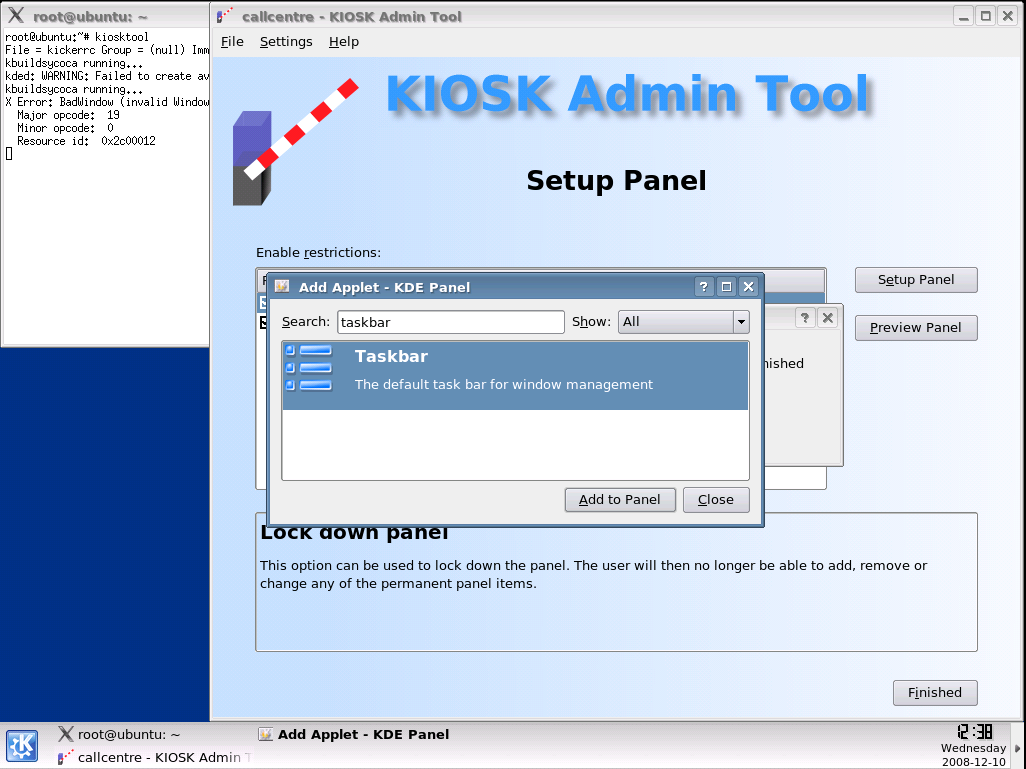Click the terminal line 'root@ubuntu:~# kiosktool'
The width and height of the screenshot is (1026, 769).
tap(77, 37)
